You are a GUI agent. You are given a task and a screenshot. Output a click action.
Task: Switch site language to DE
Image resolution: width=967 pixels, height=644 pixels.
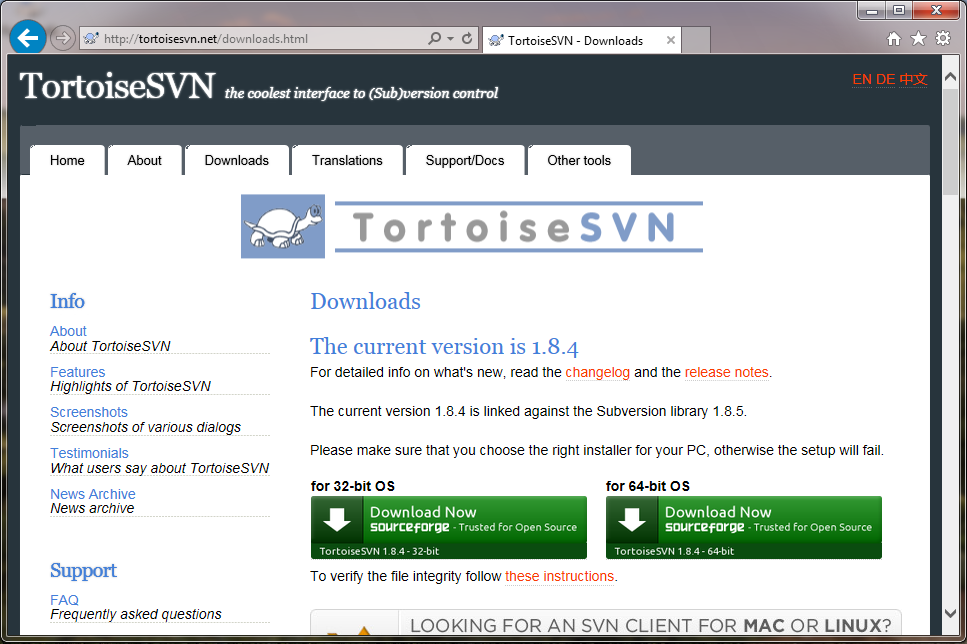point(886,80)
